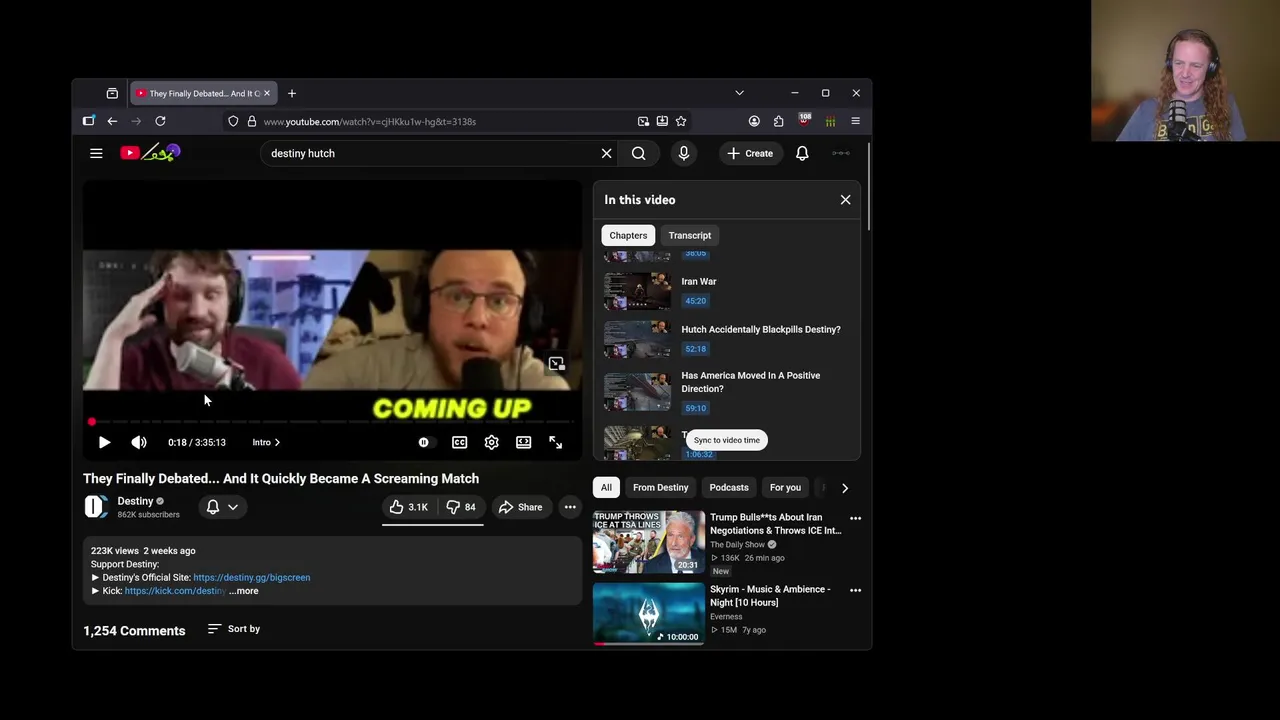Click the address bar URL
1280x720 pixels.
(x=369, y=121)
